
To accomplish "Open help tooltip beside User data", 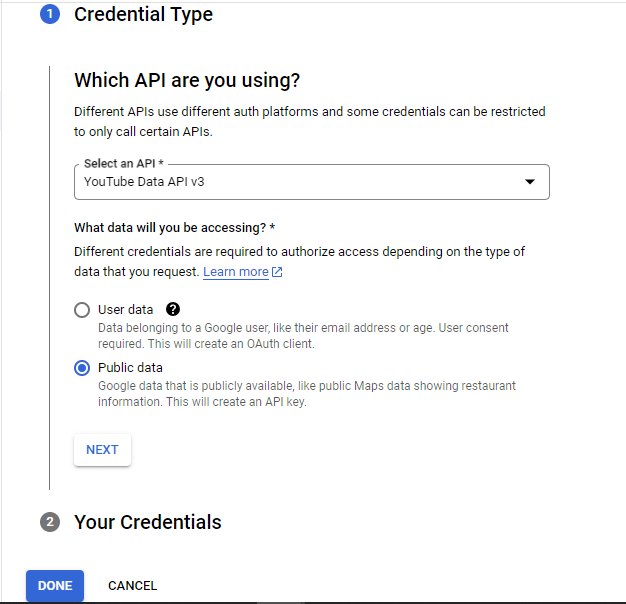I will (173, 310).
